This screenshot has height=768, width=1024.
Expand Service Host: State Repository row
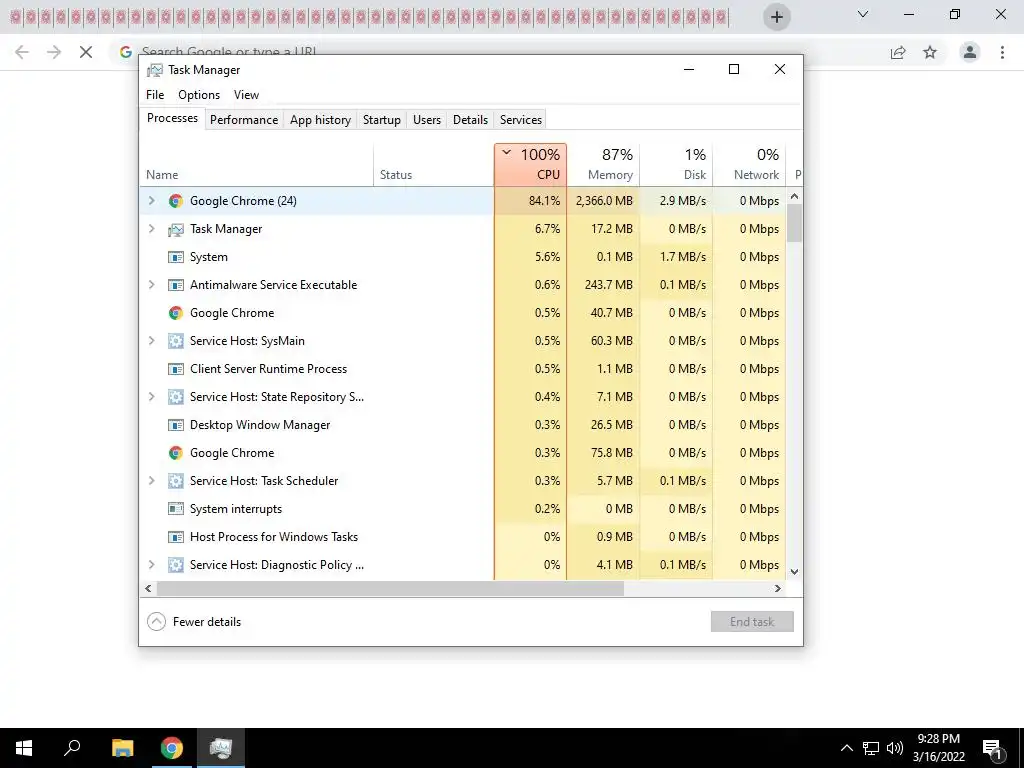tap(152, 397)
